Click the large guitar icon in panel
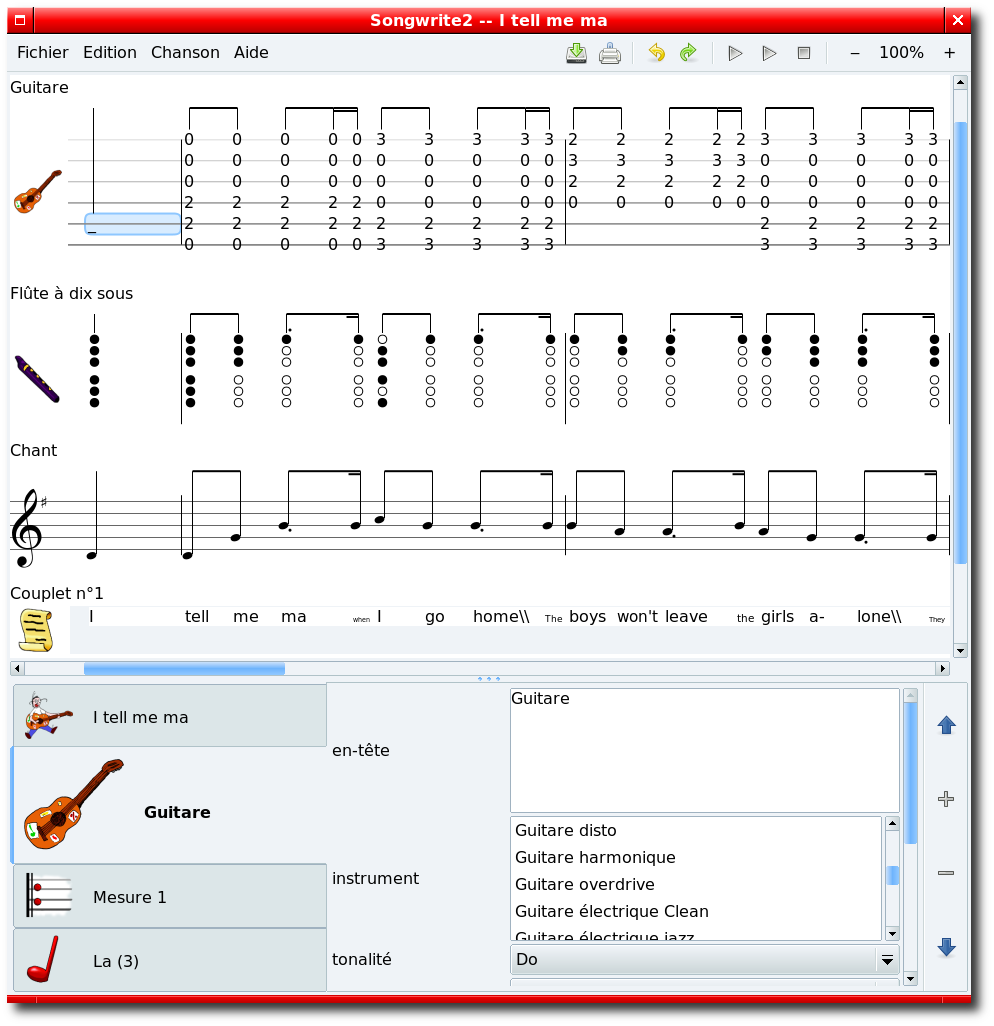Screen dimensions: 994x1026 73,805
